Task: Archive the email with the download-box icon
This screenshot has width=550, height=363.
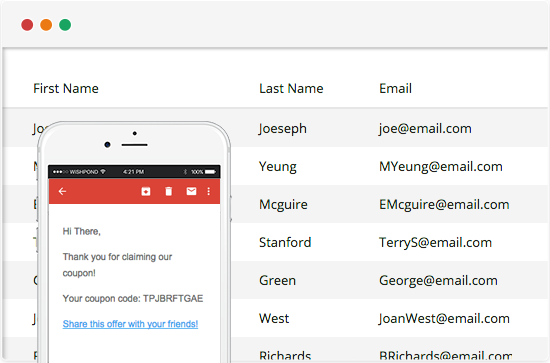Action: [146, 191]
